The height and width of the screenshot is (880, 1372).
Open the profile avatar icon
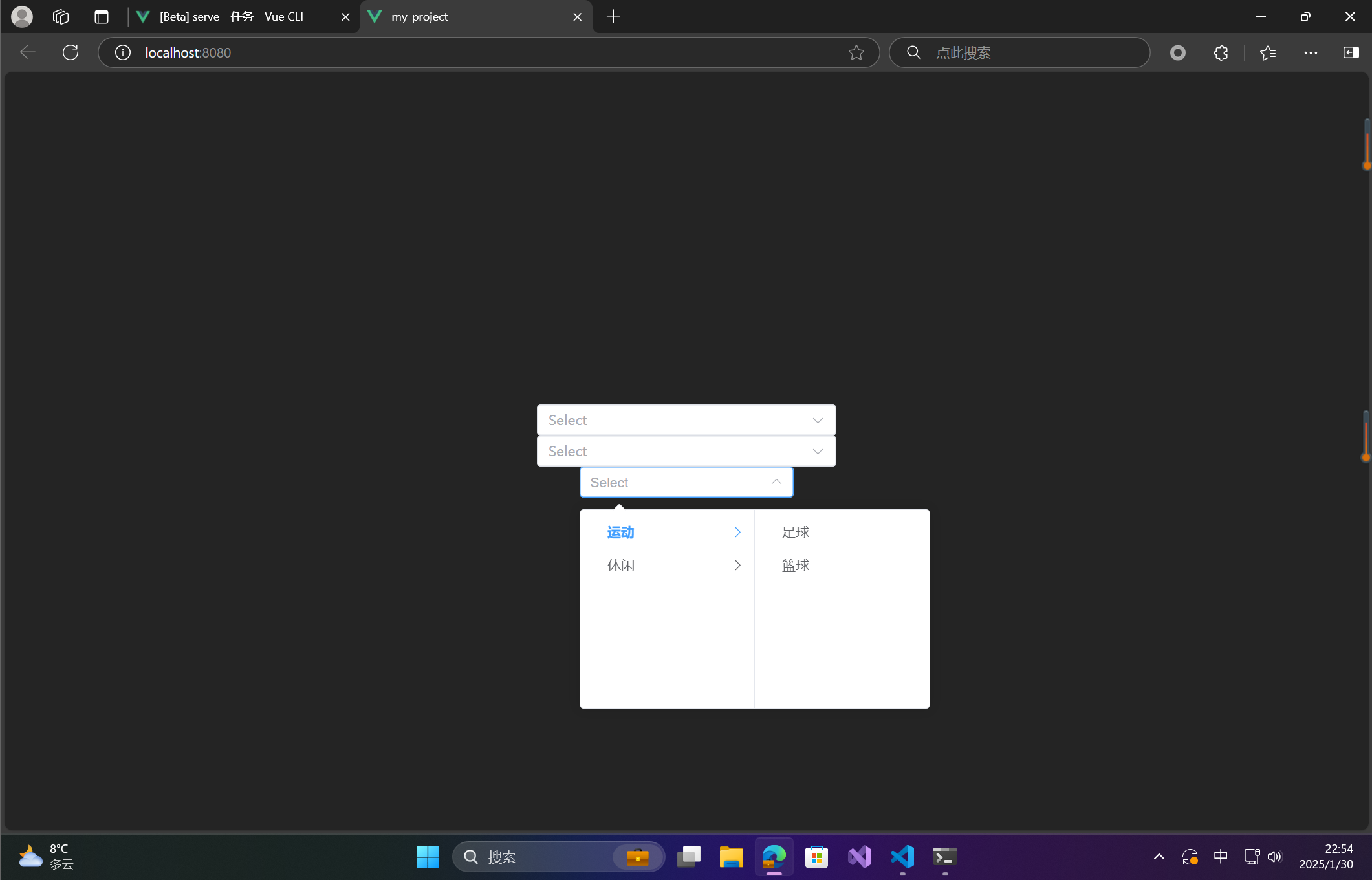(22, 17)
